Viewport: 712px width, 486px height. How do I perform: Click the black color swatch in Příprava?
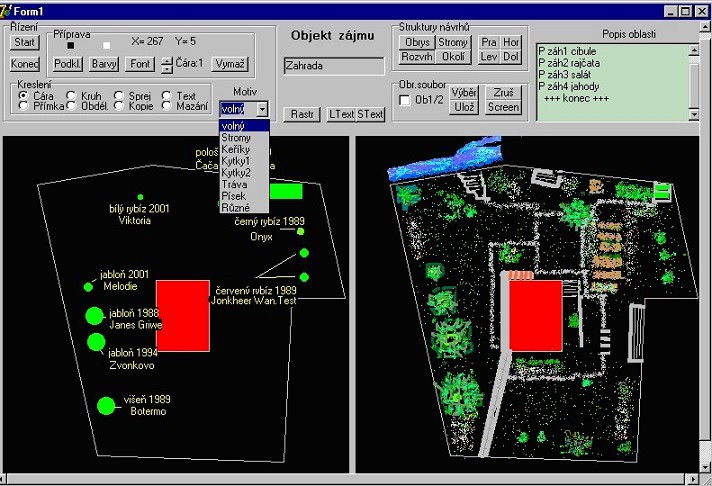tap(69, 45)
